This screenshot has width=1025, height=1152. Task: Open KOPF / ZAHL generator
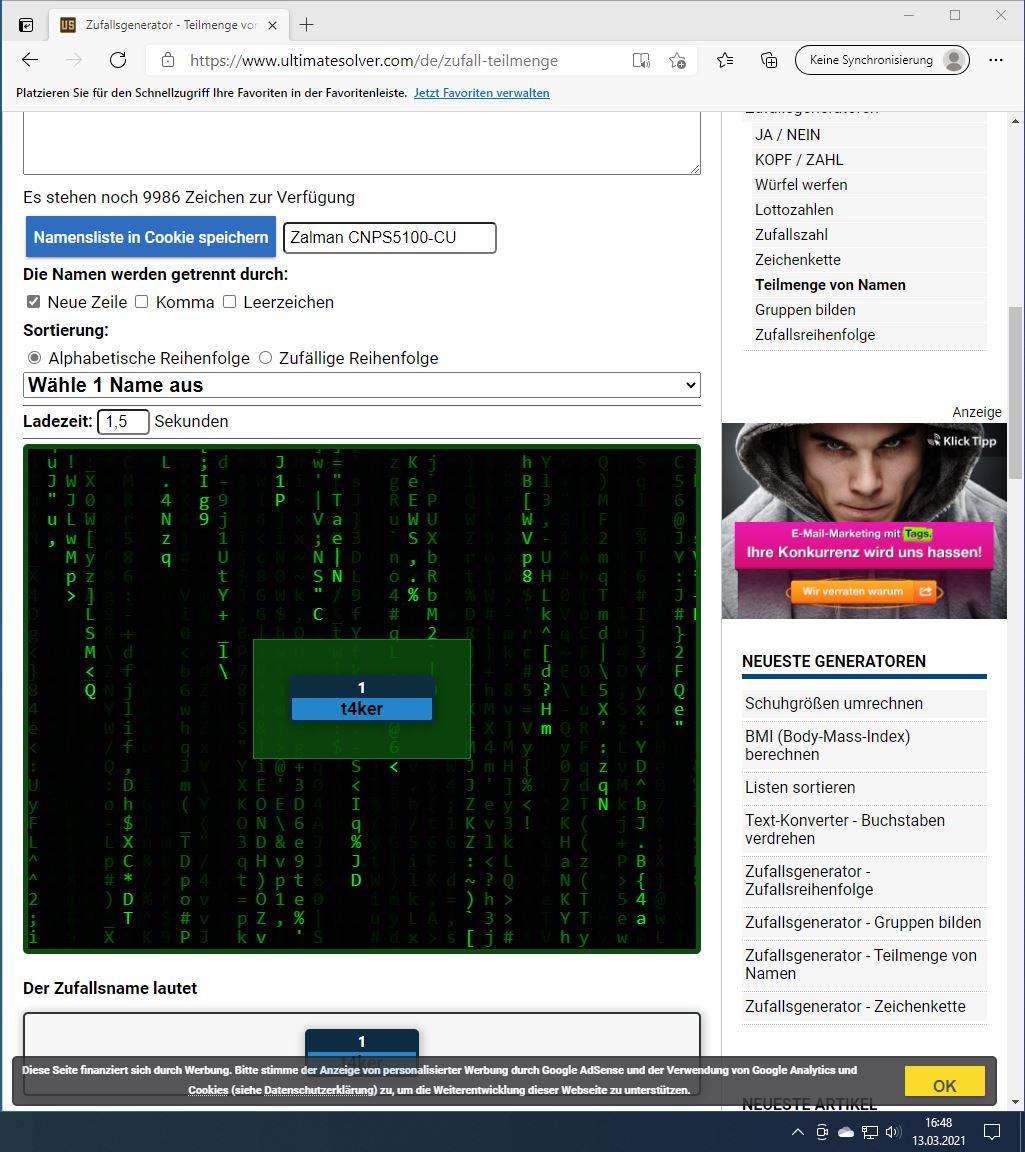point(799,160)
